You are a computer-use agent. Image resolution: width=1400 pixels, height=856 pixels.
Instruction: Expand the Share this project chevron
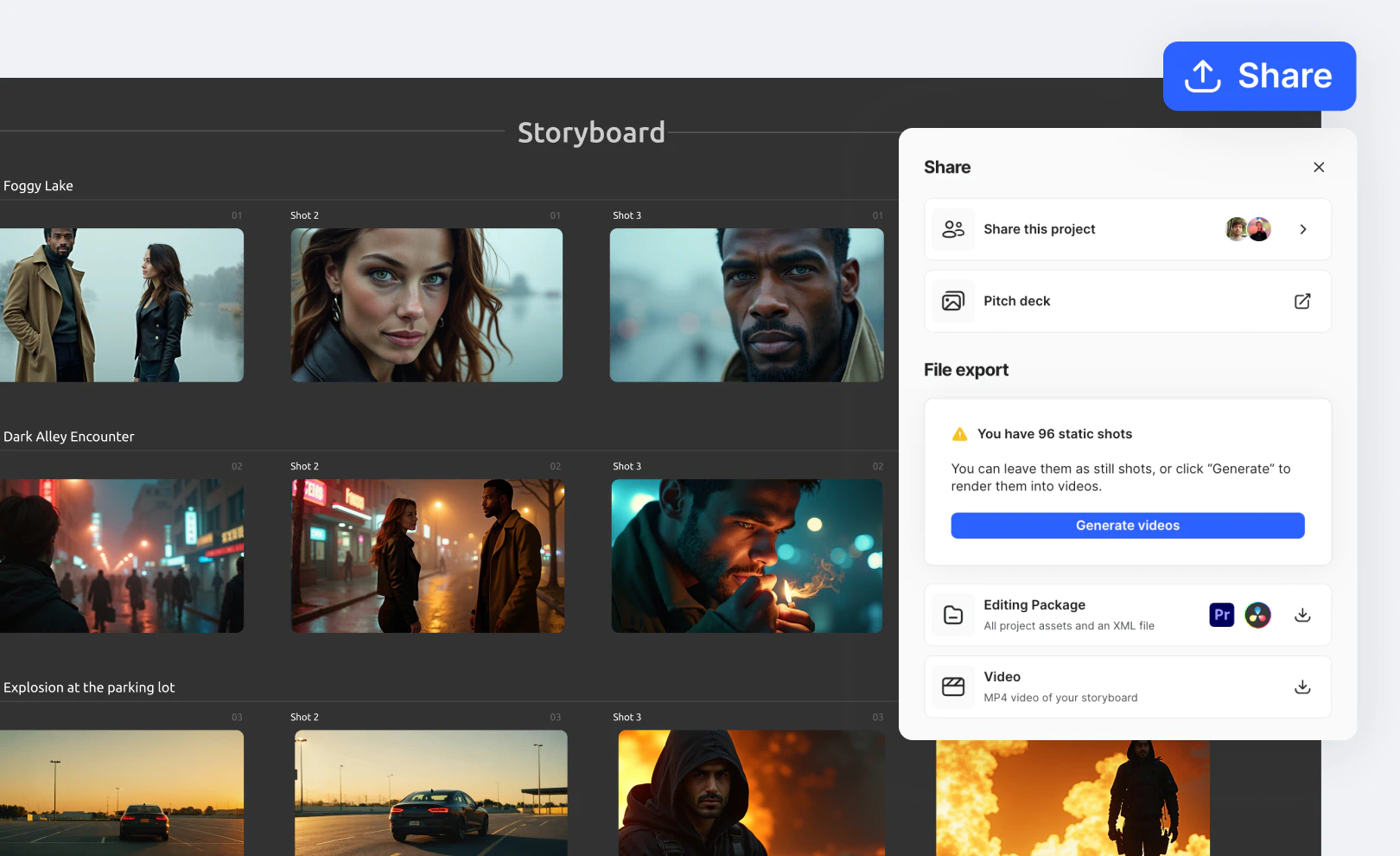pos(1303,229)
